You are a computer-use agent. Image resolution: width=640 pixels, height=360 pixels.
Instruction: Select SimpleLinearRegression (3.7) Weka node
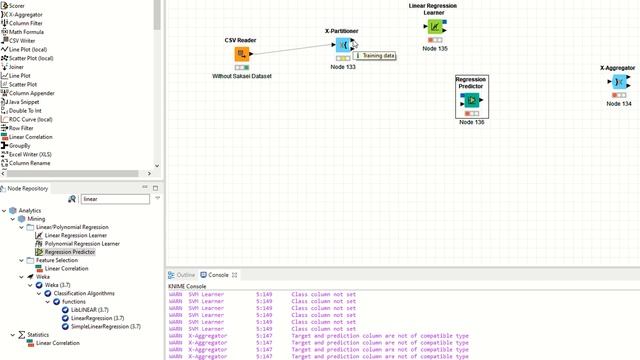106,327
